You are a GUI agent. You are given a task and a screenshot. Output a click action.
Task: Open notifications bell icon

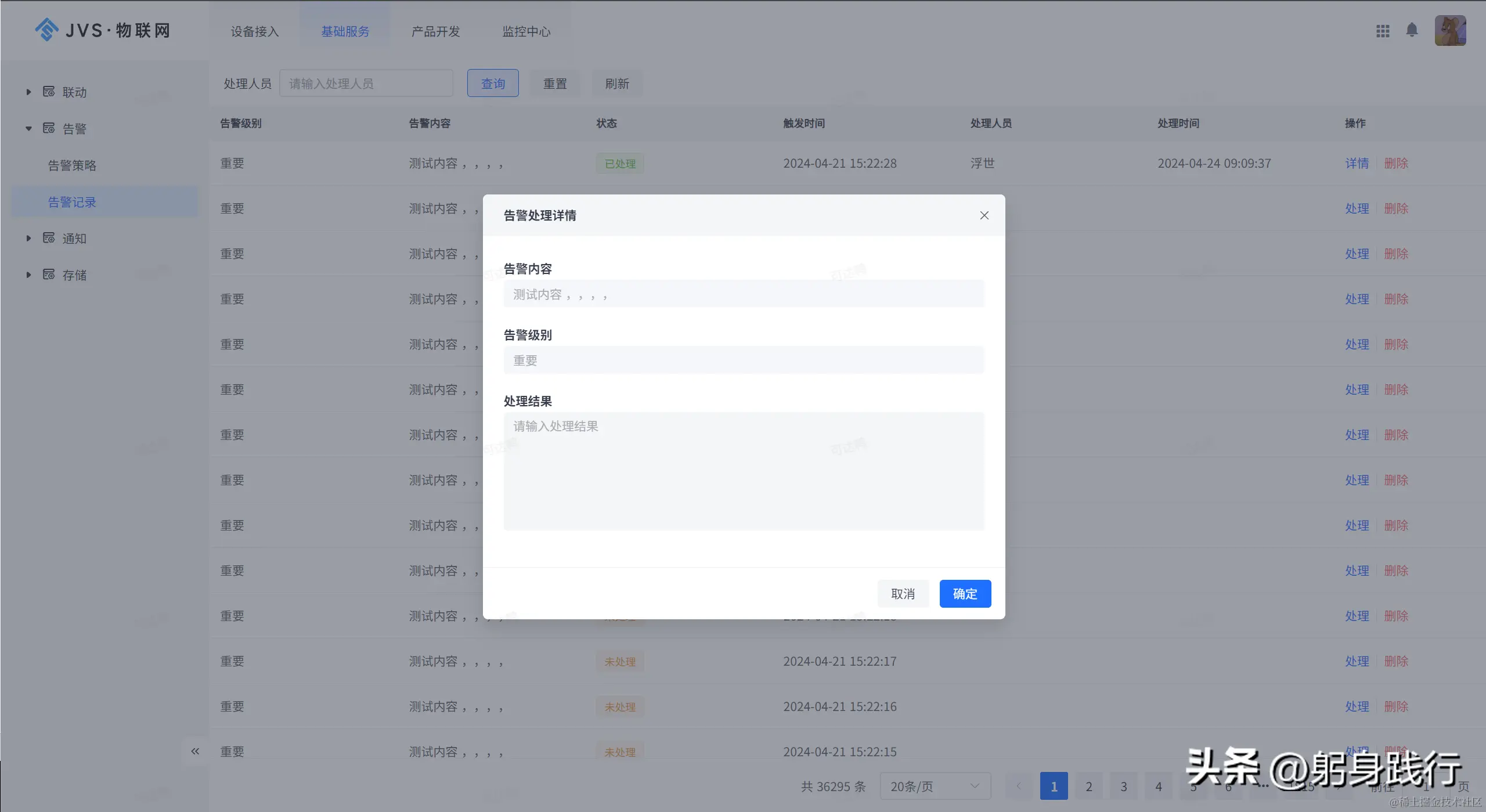[1412, 30]
